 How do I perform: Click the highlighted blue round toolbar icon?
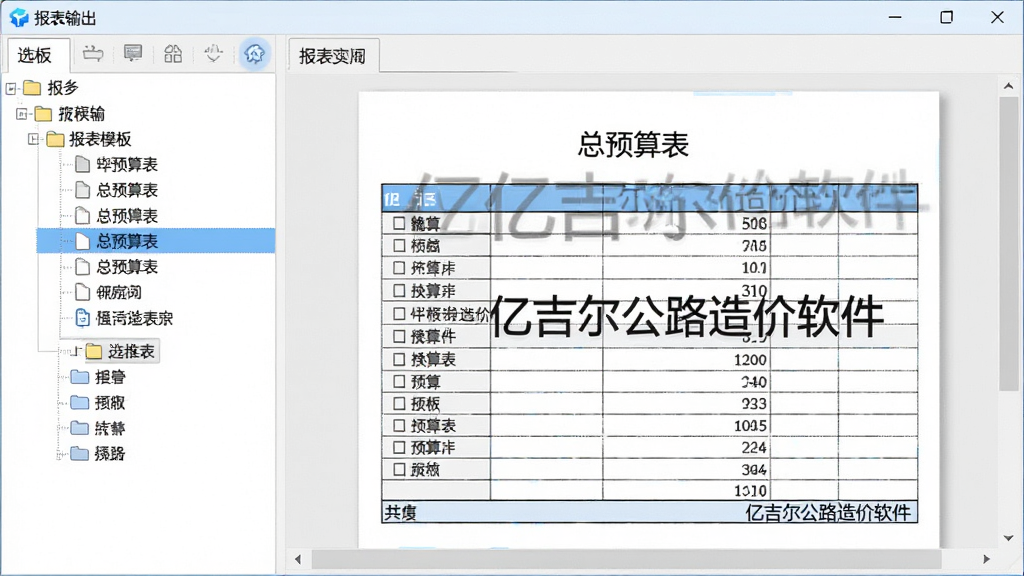point(254,54)
